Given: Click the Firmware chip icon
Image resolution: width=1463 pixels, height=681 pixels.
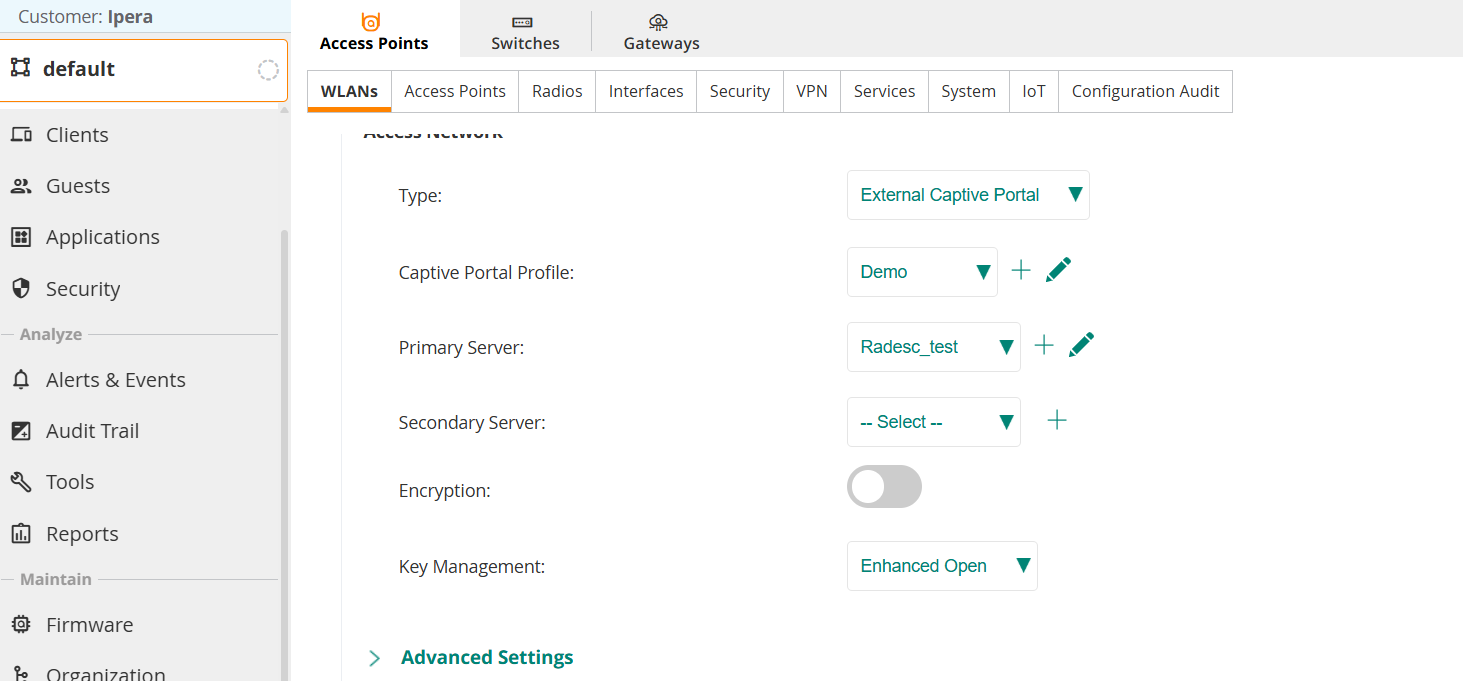Looking at the screenshot, I should tap(20, 625).
